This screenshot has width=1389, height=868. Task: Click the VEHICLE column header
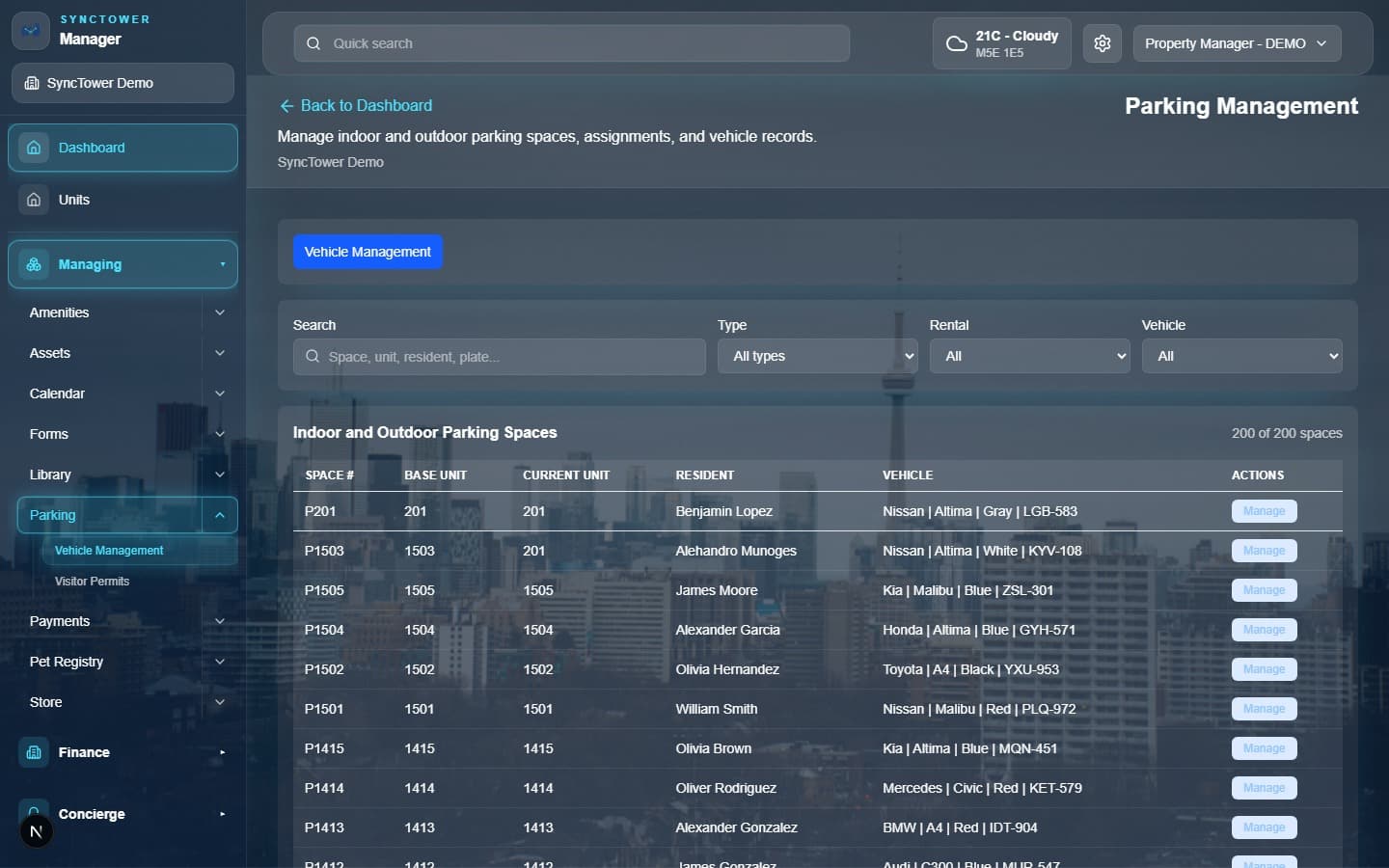tap(908, 475)
